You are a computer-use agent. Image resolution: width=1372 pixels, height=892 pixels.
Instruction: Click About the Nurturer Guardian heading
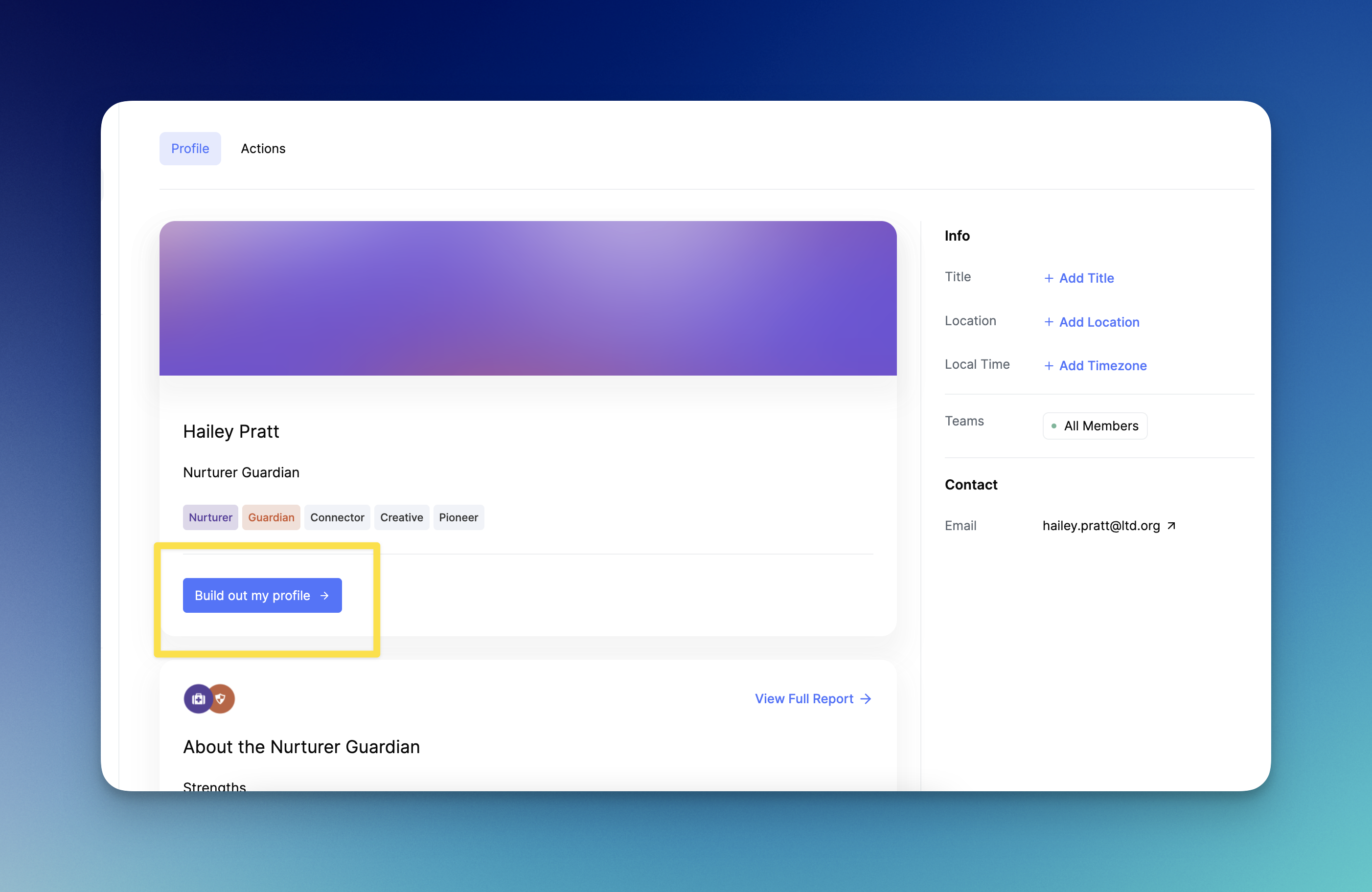pos(301,747)
